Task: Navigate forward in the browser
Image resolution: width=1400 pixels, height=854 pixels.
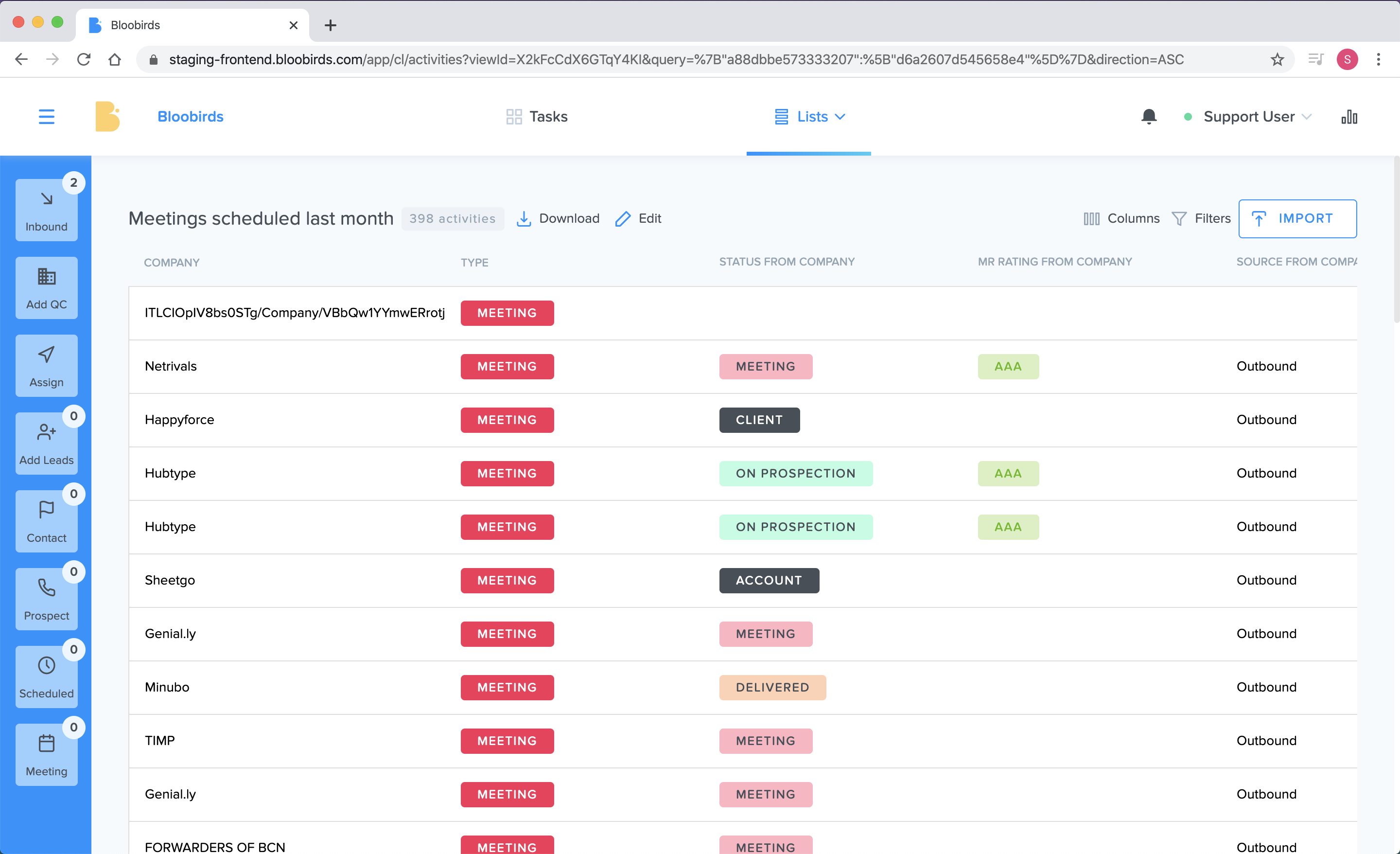Action: 52,59
